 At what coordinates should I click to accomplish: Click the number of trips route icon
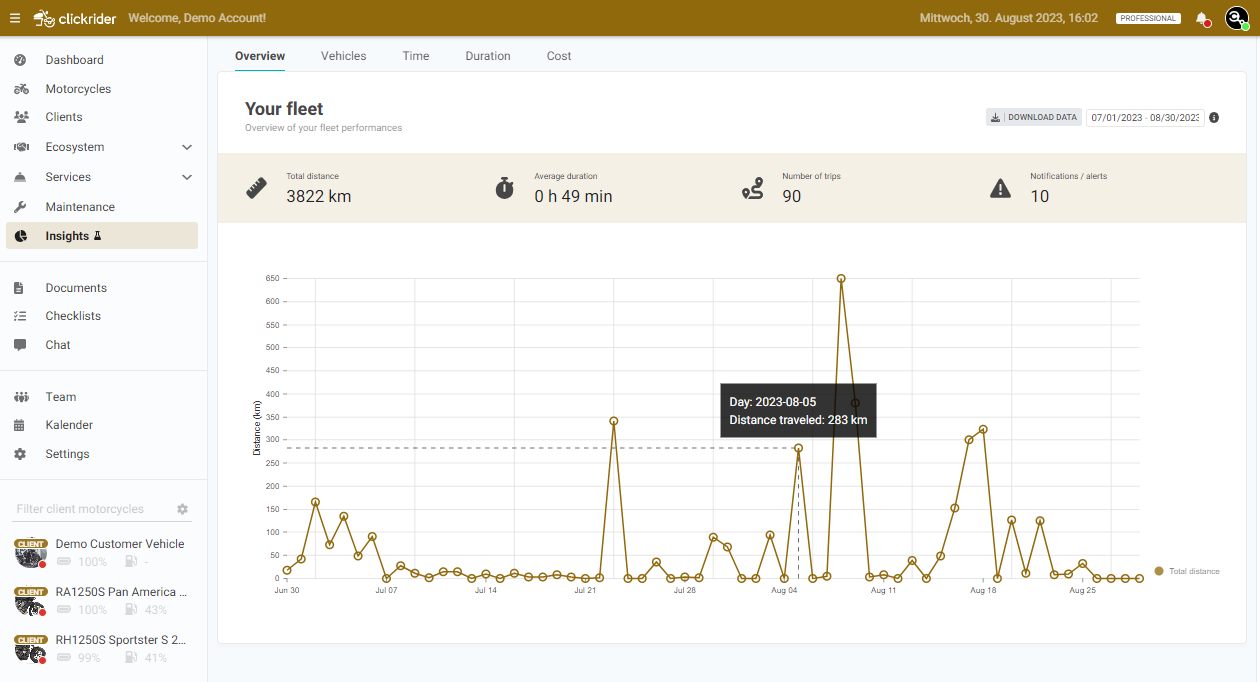752,188
